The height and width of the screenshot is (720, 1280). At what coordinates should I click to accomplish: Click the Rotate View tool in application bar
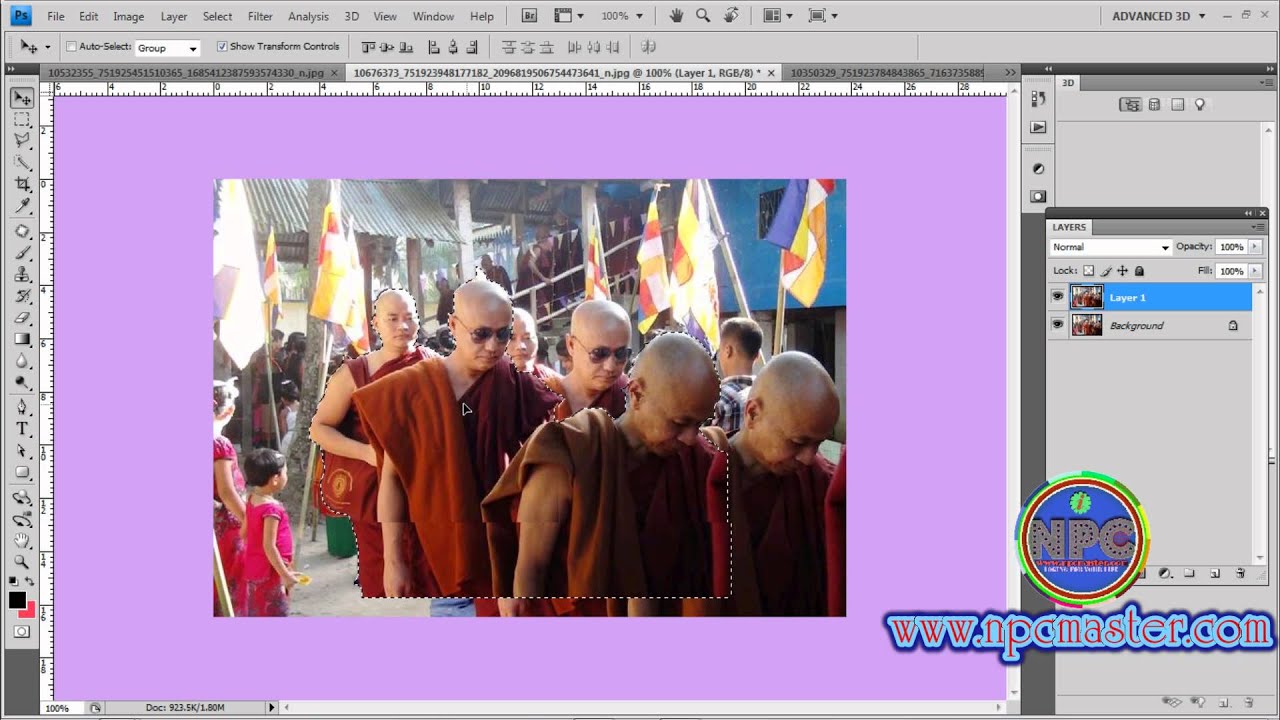click(732, 15)
